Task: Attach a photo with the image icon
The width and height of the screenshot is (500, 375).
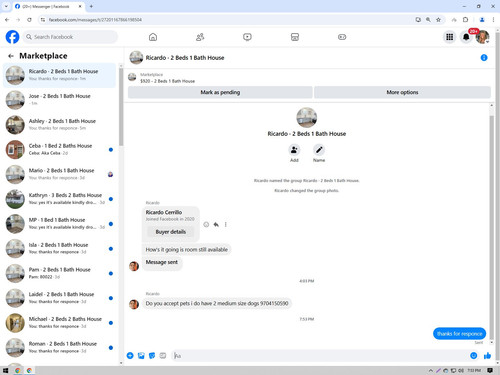Action: coord(141,356)
